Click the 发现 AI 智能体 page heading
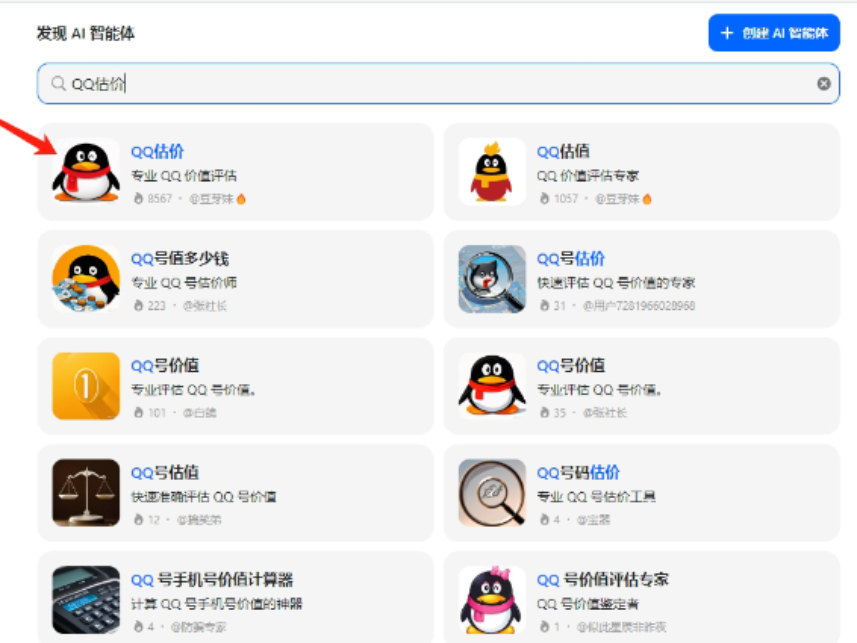The height and width of the screenshot is (643, 857). [x=85, y=33]
